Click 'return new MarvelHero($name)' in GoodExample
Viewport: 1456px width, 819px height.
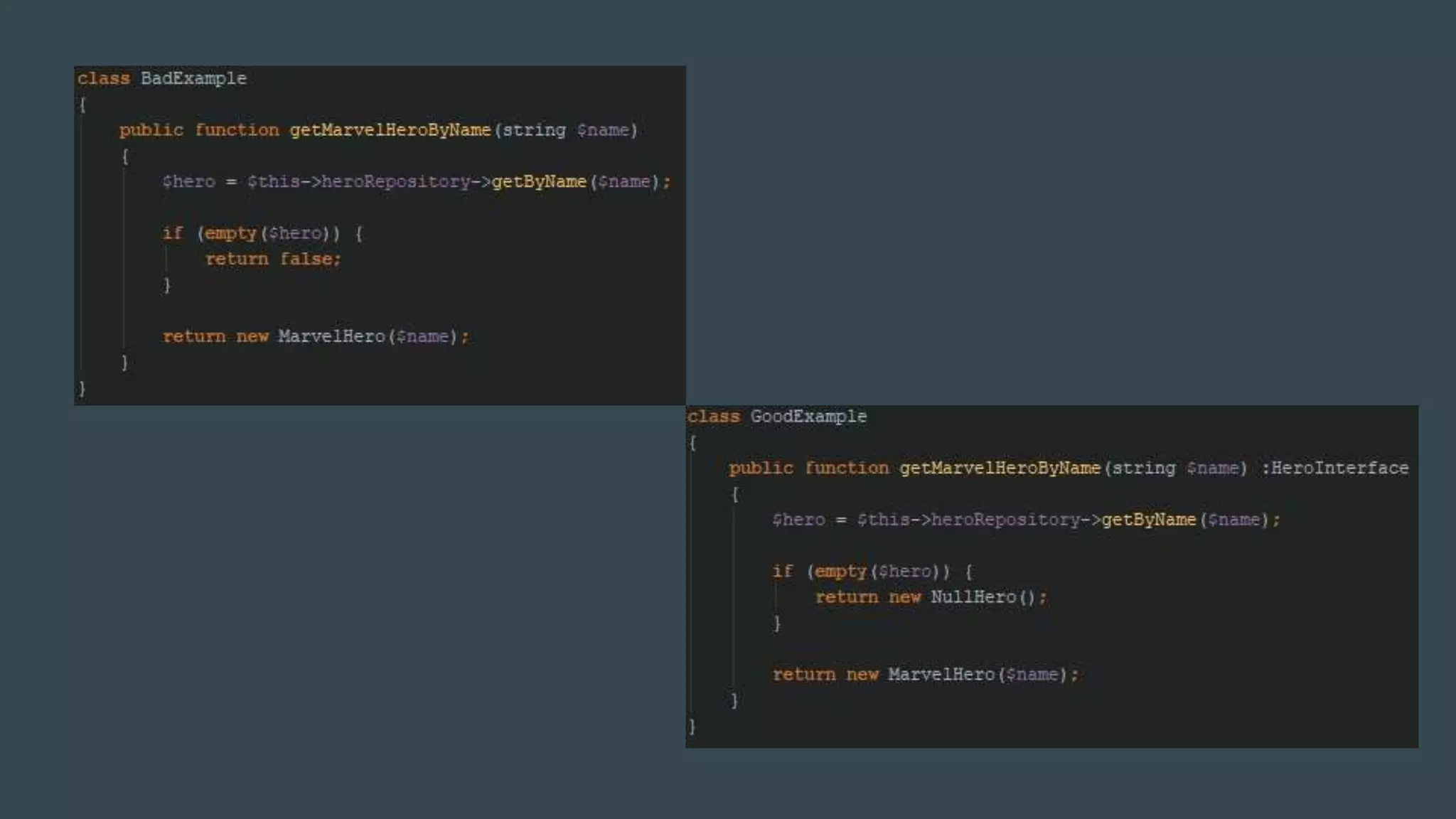919,675
